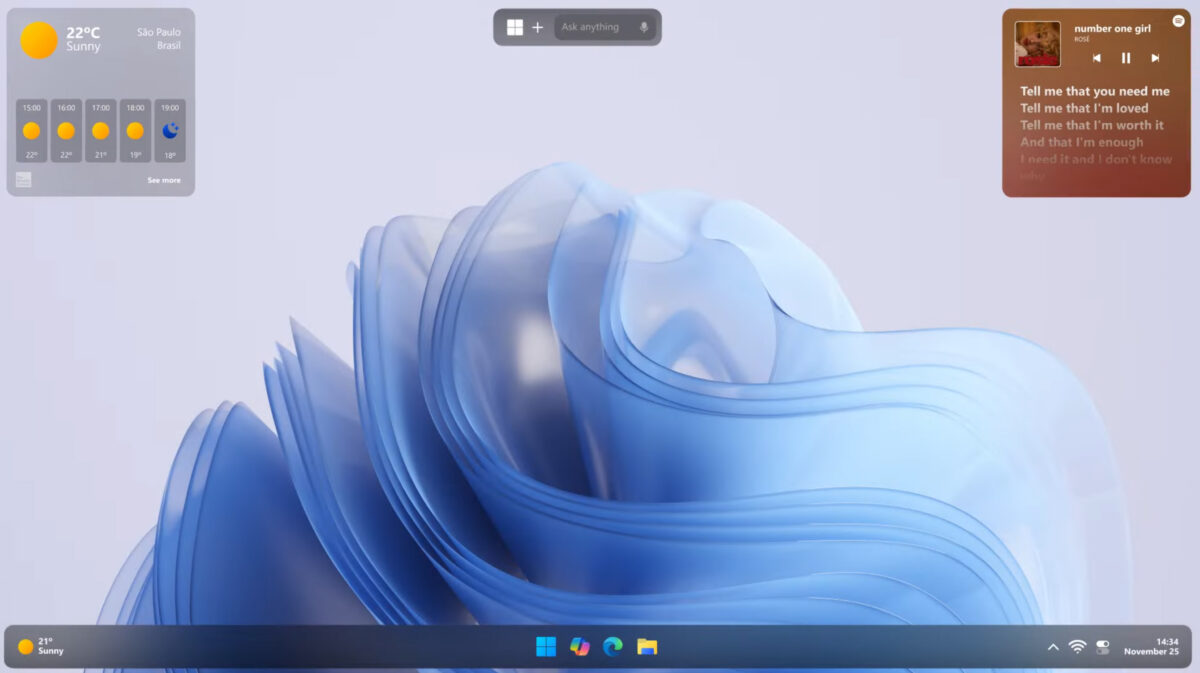Click the MSN logo on the weather widget

point(23,179)
